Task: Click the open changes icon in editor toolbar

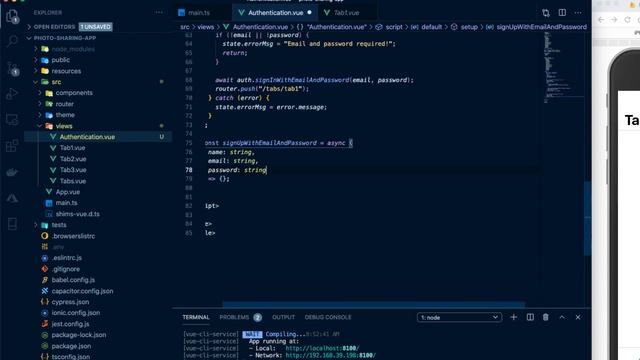Action: click(x=546, y=13)
